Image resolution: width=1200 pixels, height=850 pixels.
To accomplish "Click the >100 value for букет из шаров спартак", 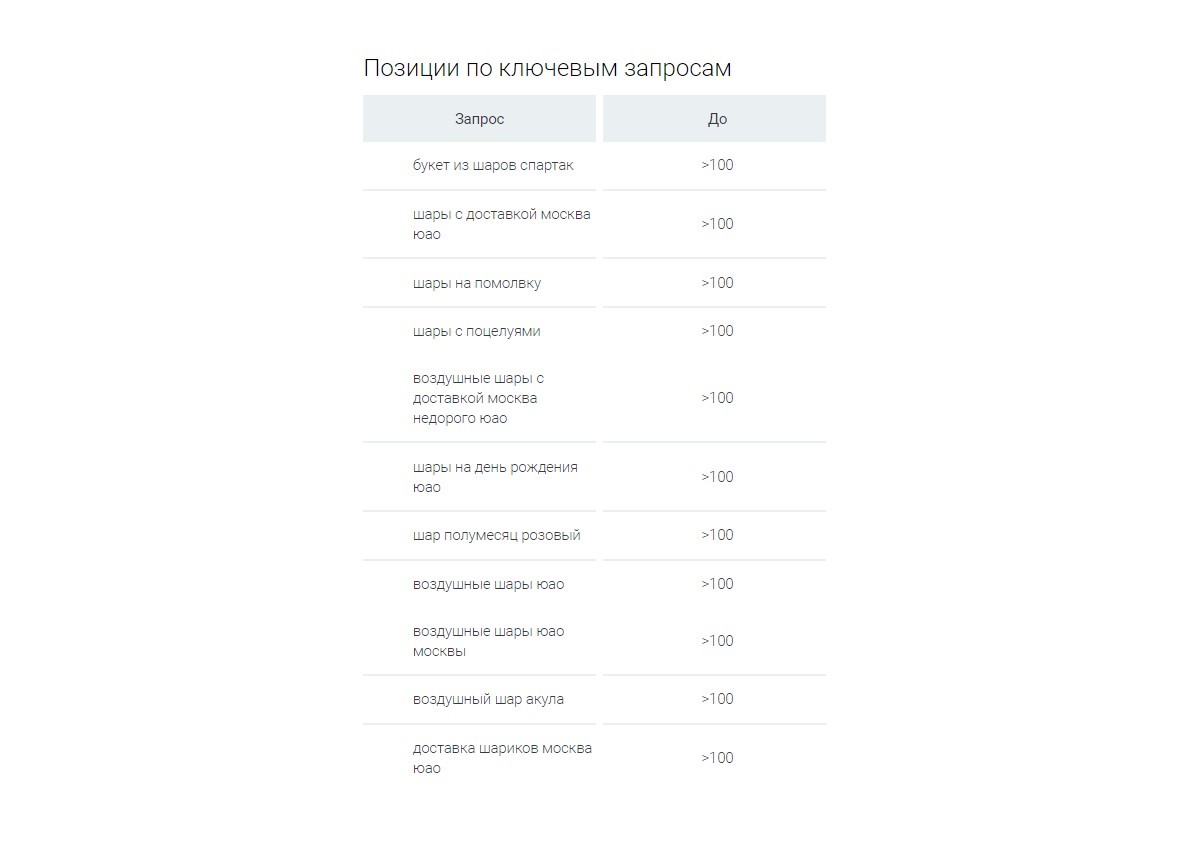I will pos(717,165).
